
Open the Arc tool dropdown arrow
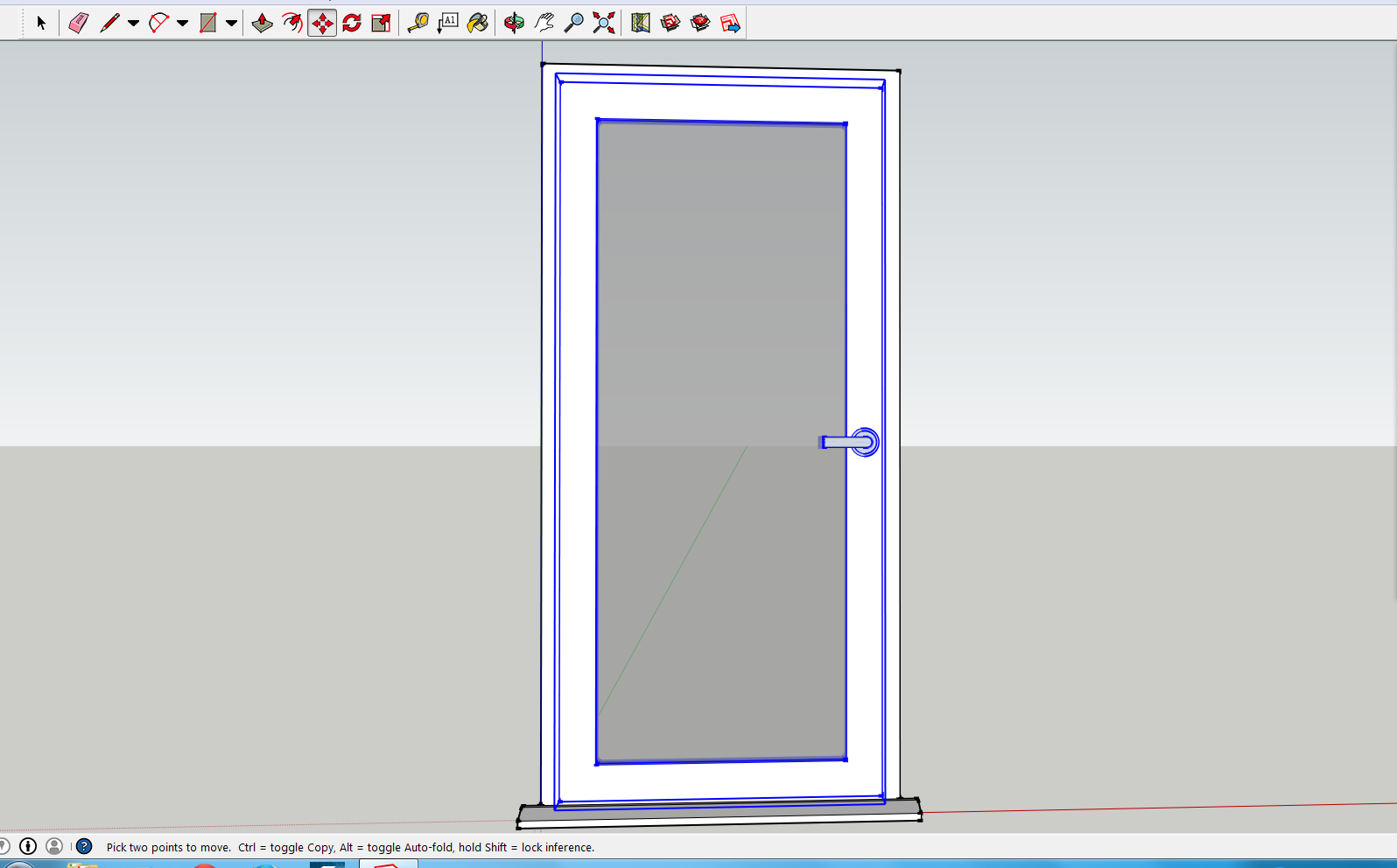(x=182, y=23)
